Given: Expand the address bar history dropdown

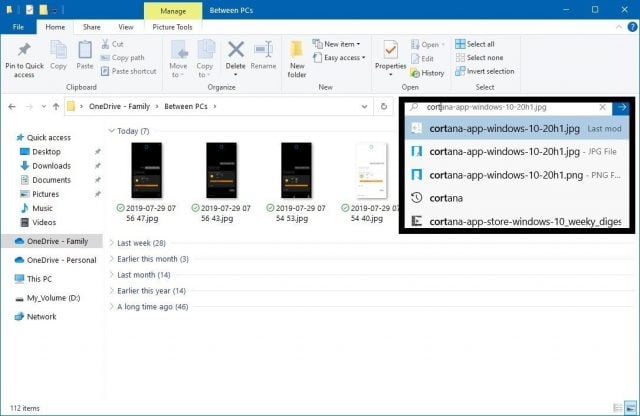Looking at the screenshot, I should 364,107.
